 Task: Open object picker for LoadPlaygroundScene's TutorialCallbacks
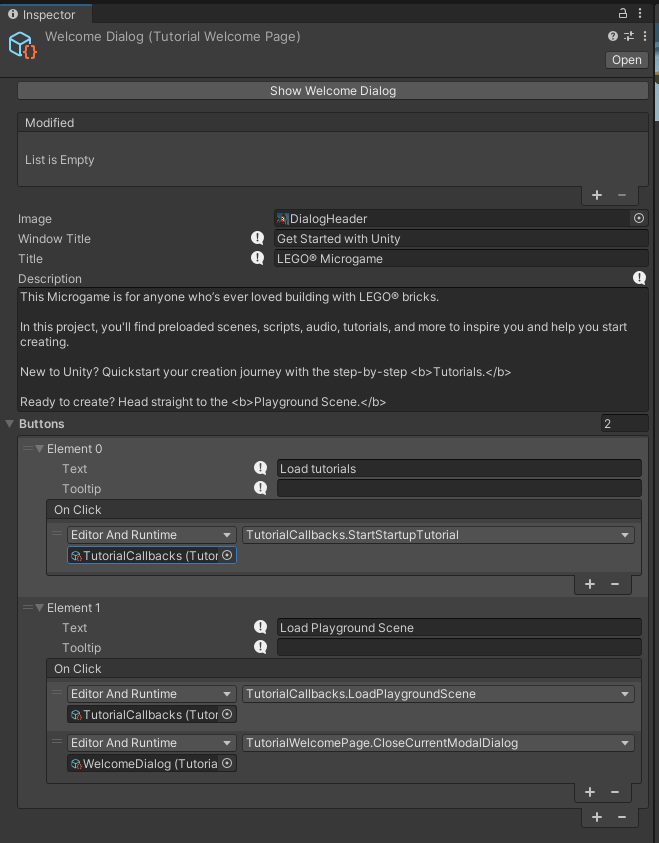tap(227, 715)
